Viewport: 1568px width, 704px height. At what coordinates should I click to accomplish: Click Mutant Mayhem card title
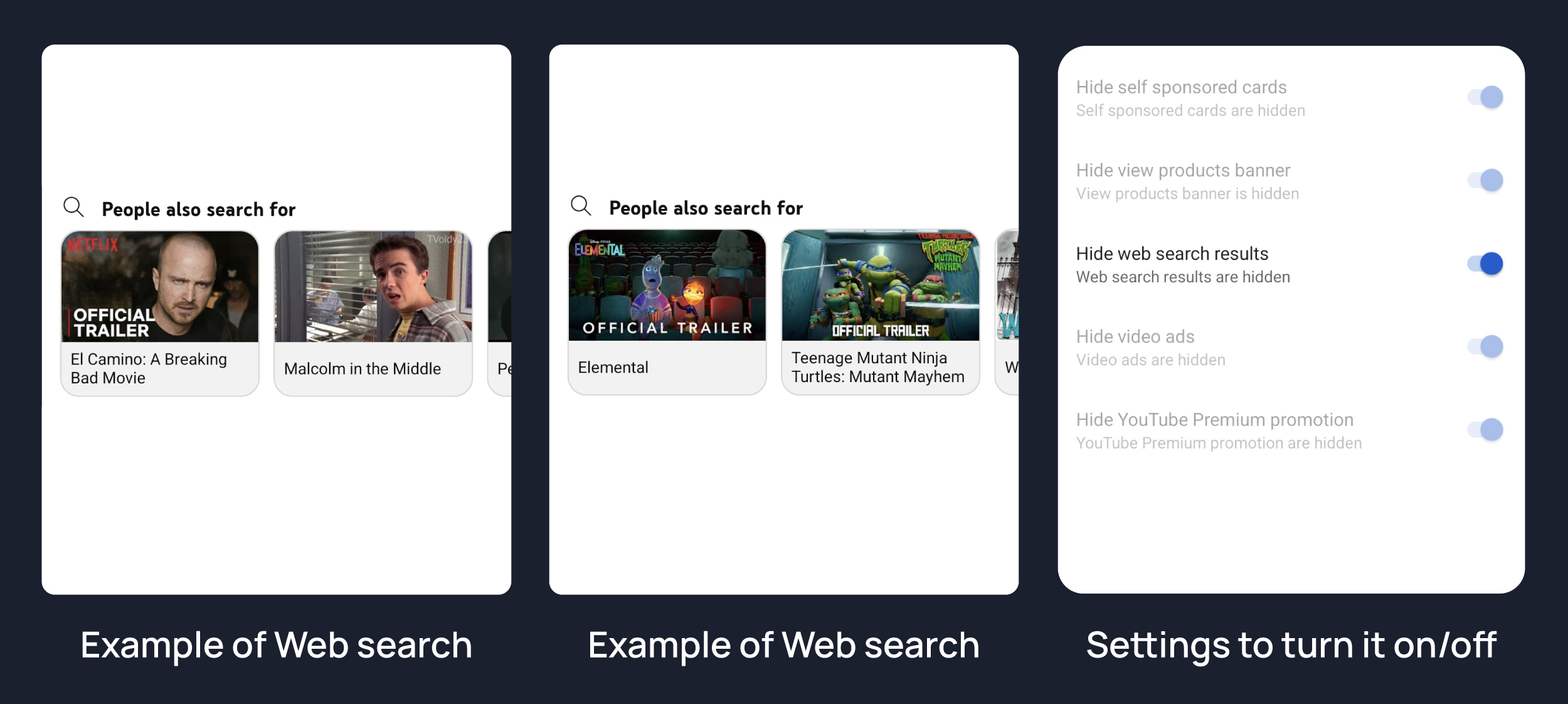877,368
